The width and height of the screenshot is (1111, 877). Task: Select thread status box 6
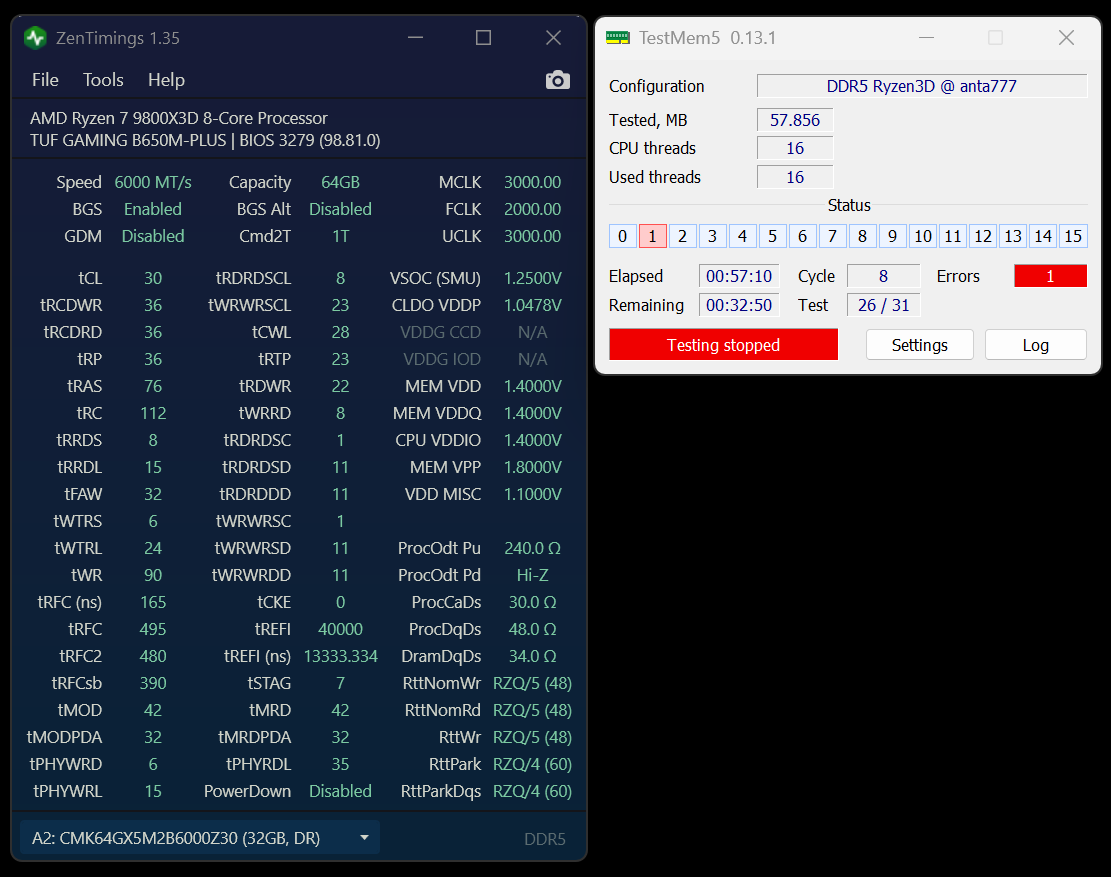click(x=802, y=236)
